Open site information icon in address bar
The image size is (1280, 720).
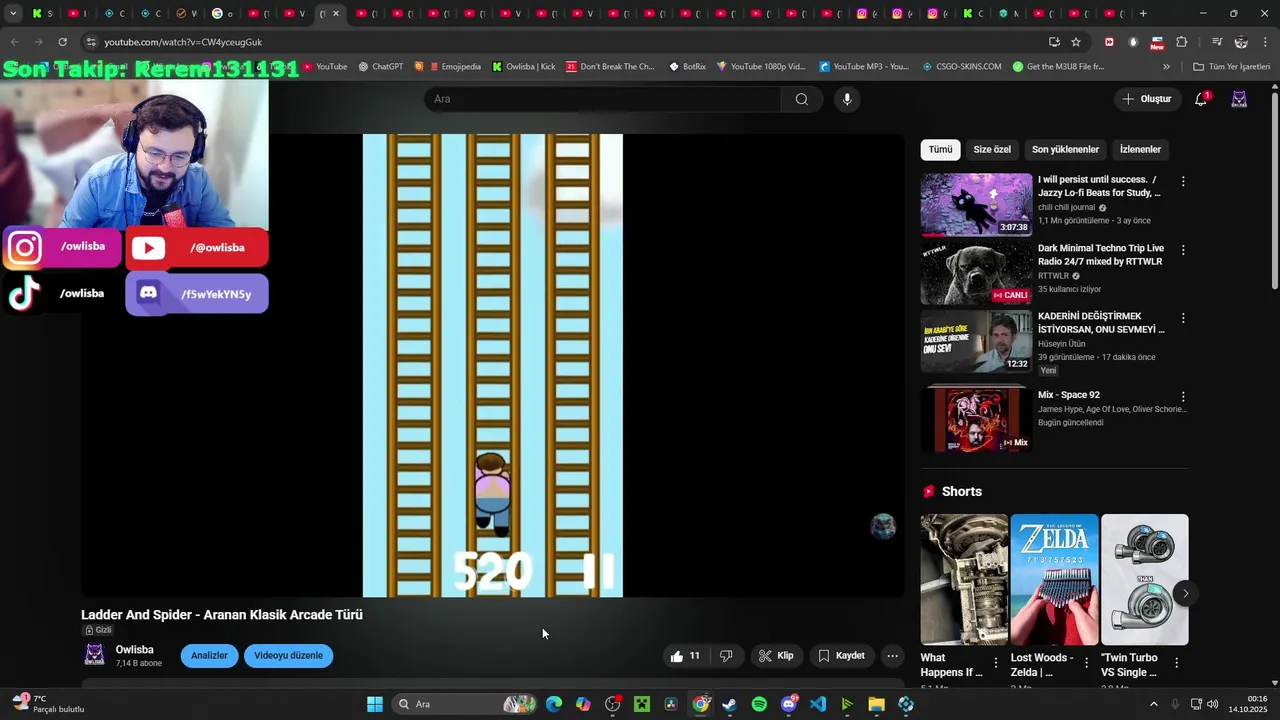point(91,42)
